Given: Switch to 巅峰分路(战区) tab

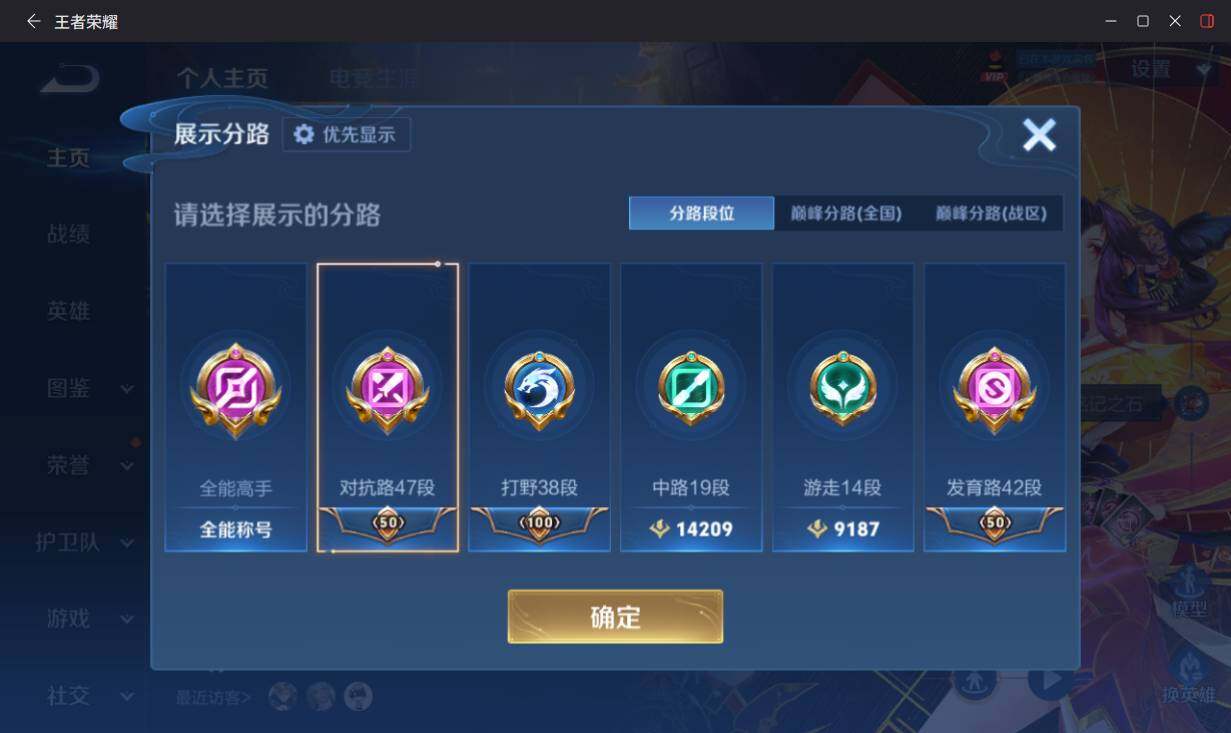Looking at the screenshot, I should 991,213.
